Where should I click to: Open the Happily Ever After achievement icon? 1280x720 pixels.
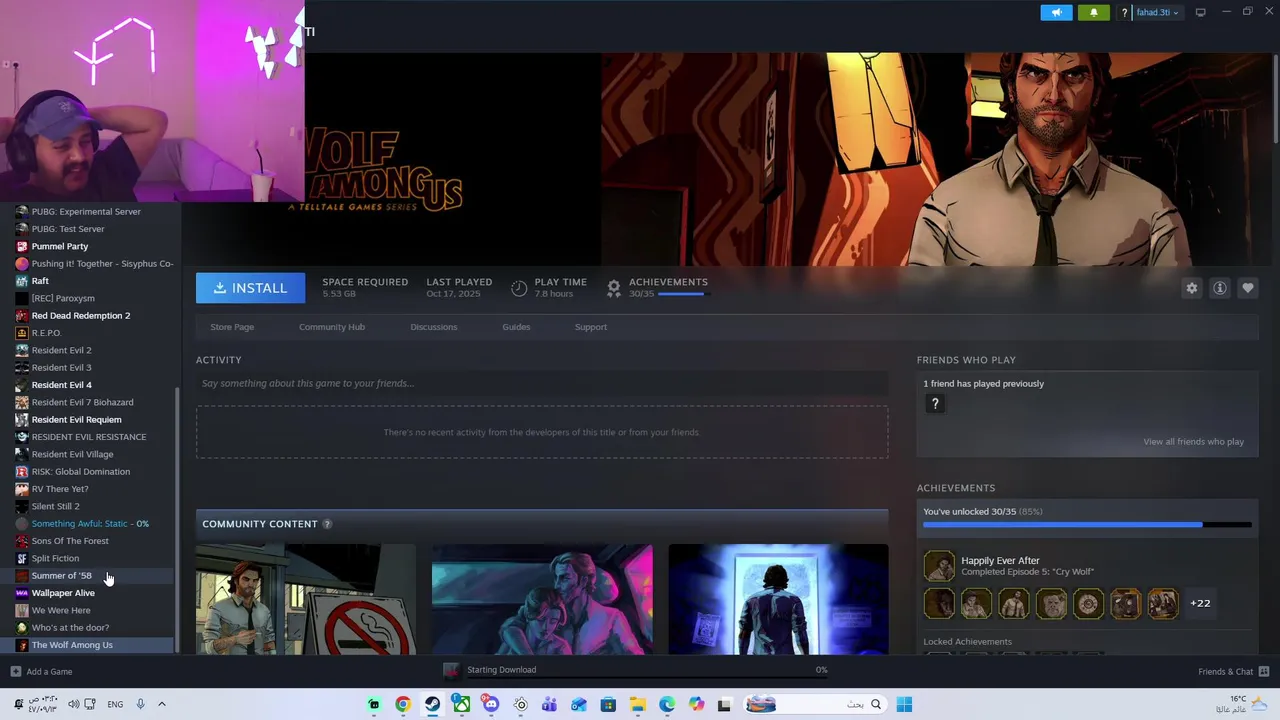pos(939,566)
